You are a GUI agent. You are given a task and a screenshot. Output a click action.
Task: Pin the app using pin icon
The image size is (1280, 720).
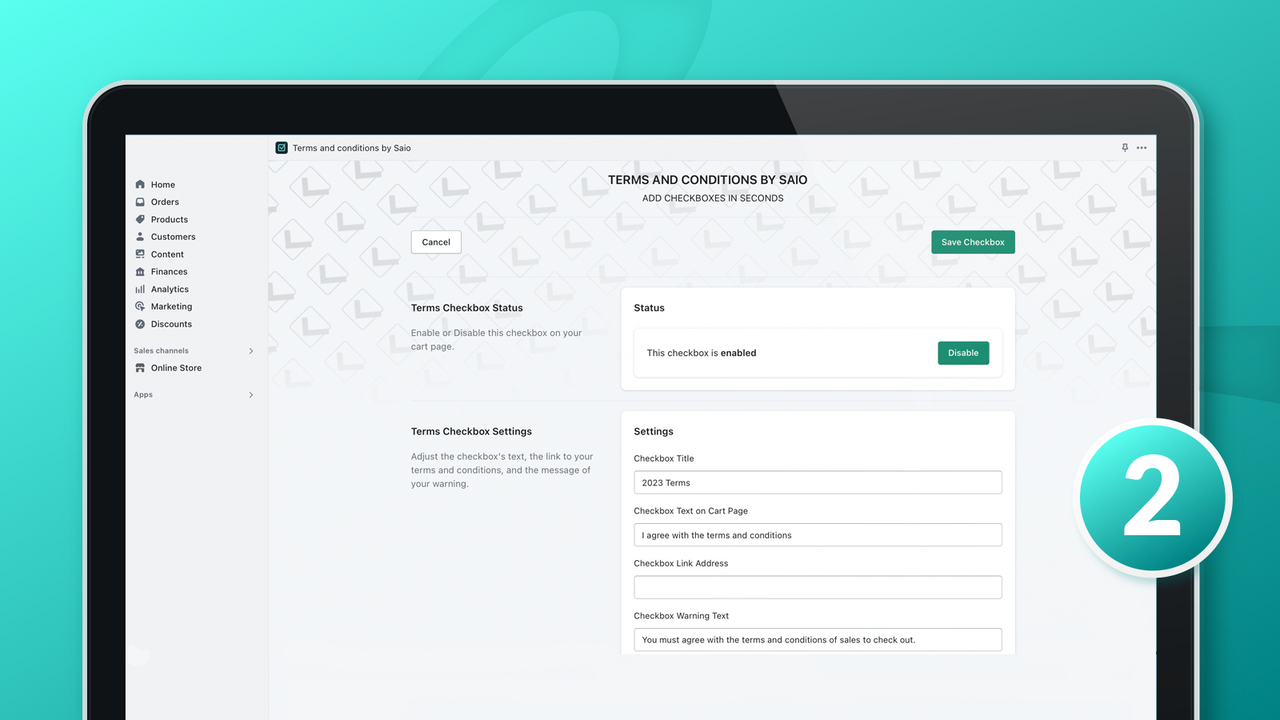[x=1125, y=148]
